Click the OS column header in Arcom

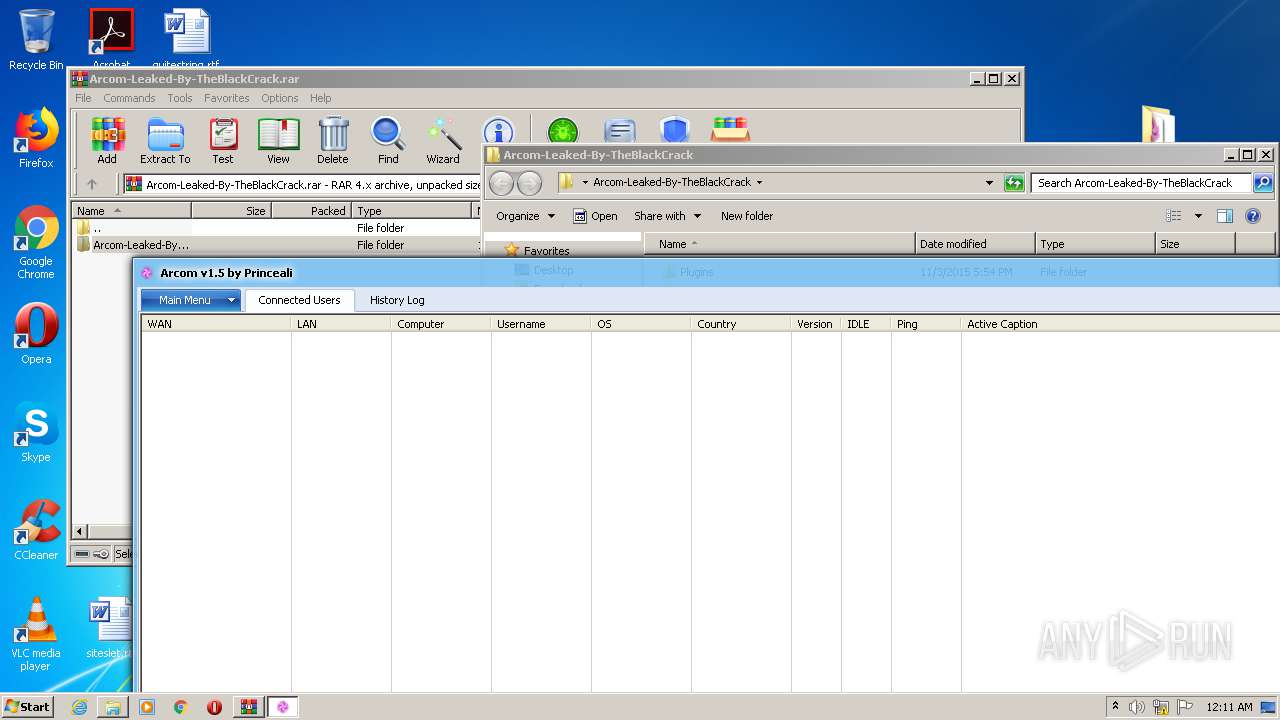[641, 324]
